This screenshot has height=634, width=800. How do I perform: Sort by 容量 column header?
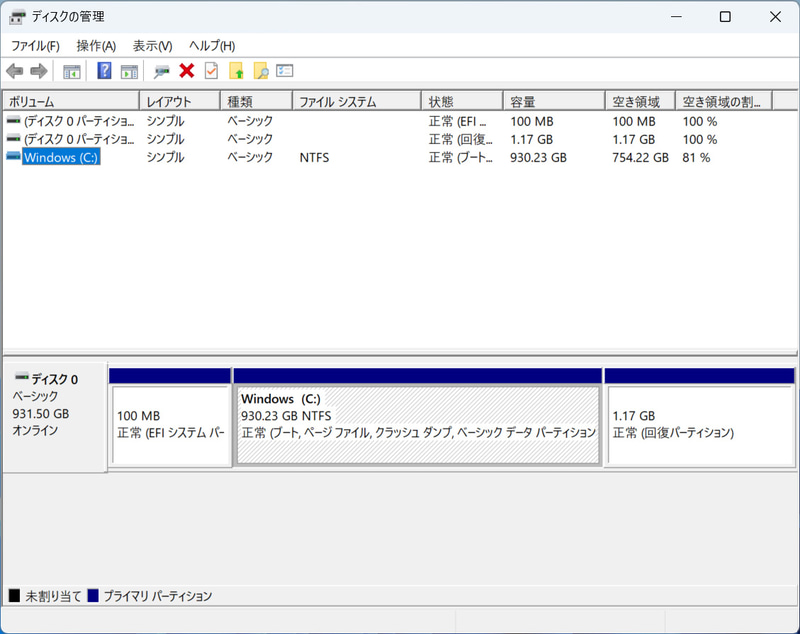tap(554, 102)
